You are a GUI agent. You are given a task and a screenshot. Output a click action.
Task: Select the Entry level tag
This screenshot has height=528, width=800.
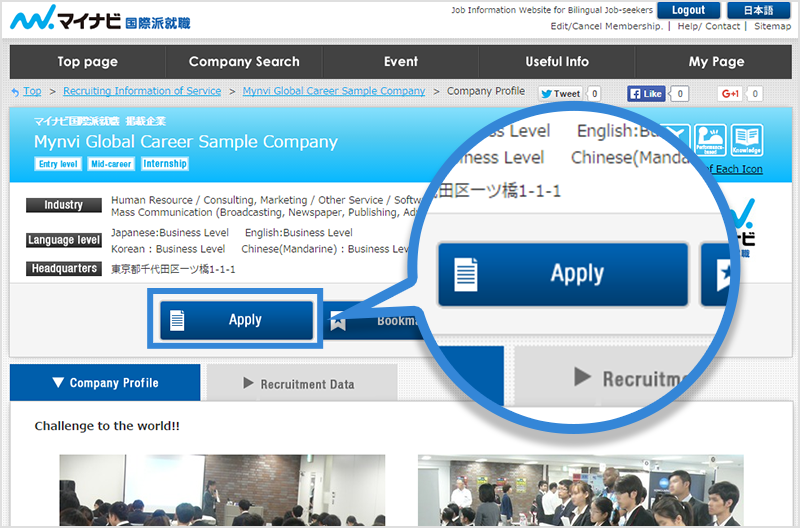click(58, 164)
